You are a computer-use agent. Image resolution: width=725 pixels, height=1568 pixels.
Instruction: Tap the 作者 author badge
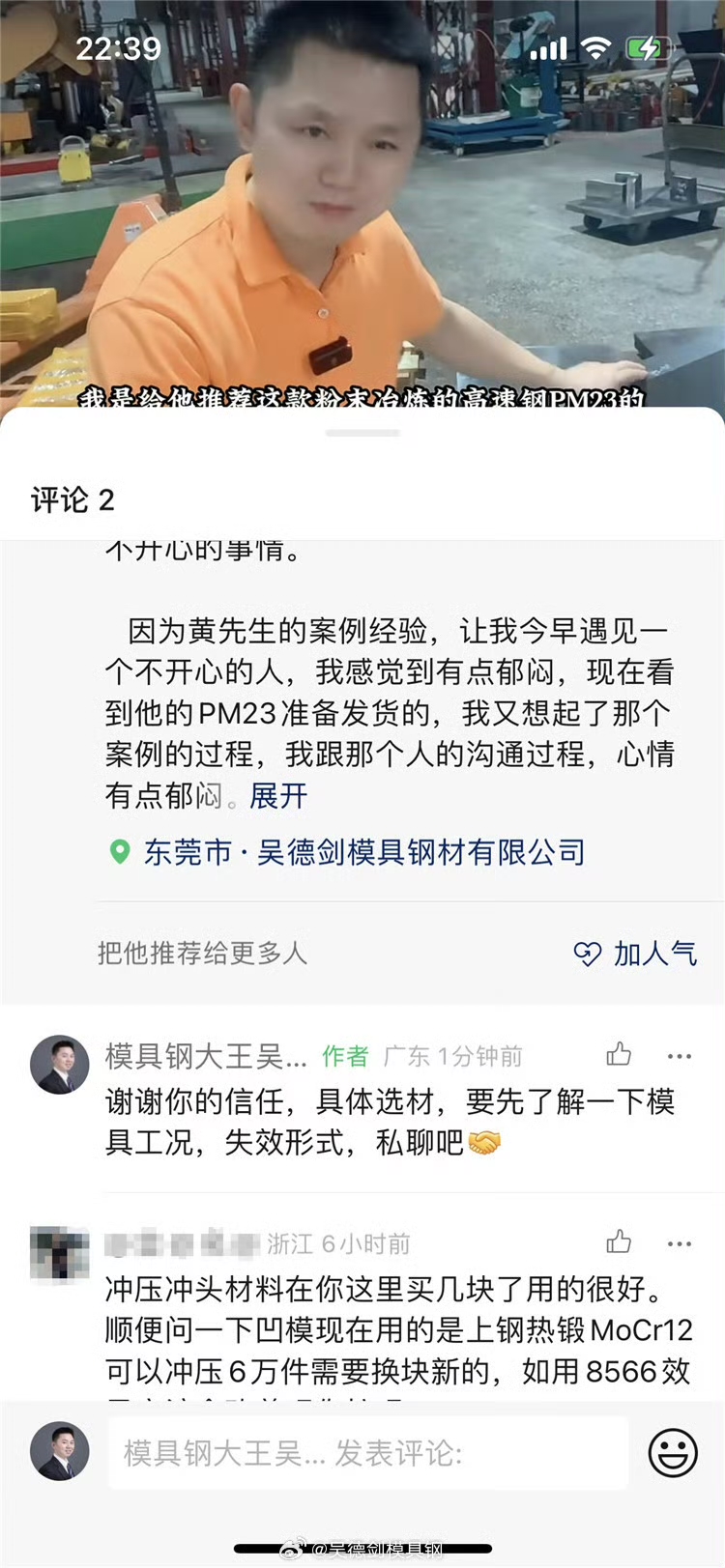pos(345,1056)
